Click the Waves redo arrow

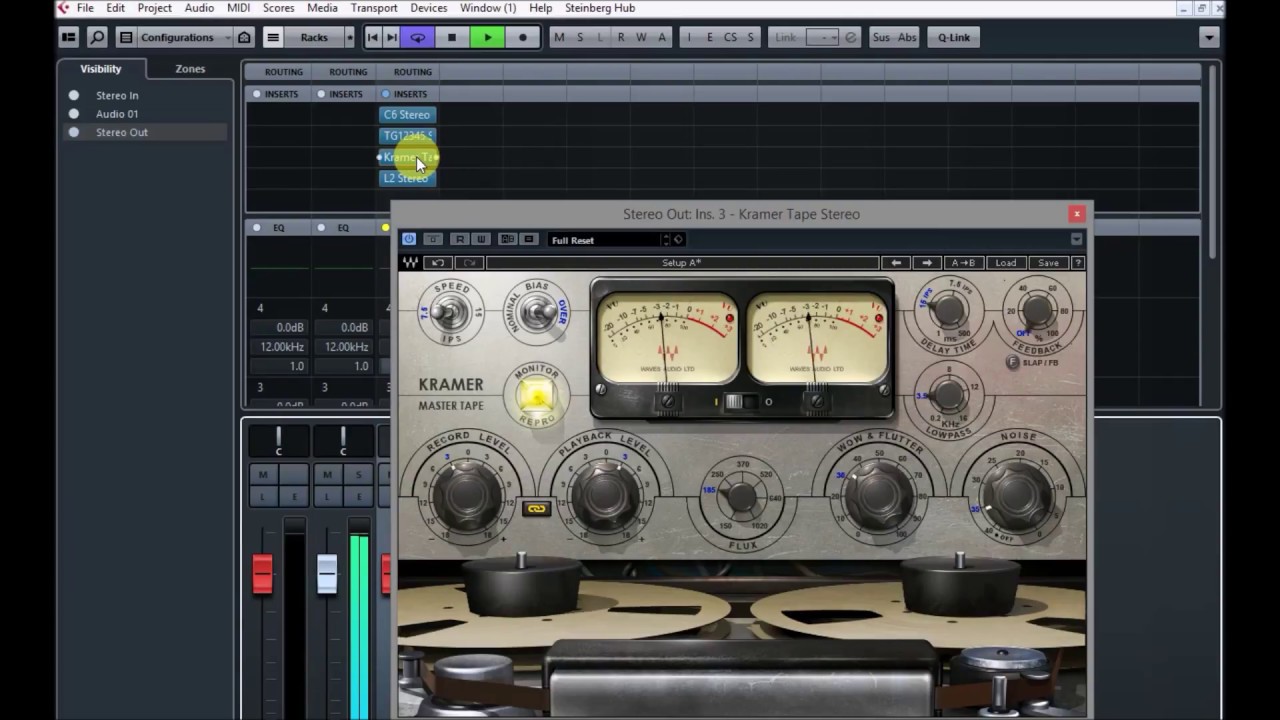tap(469, 263)
